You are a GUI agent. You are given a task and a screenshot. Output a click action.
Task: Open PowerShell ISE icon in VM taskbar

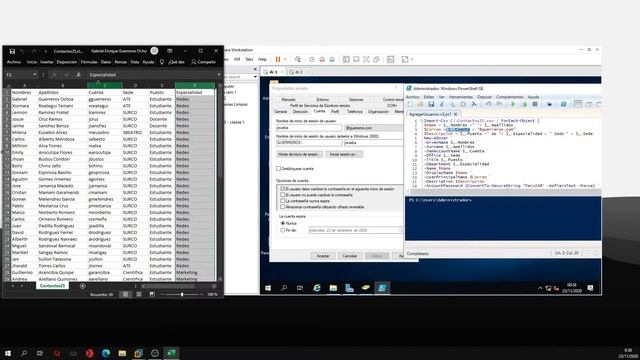(x=382, y=288)
